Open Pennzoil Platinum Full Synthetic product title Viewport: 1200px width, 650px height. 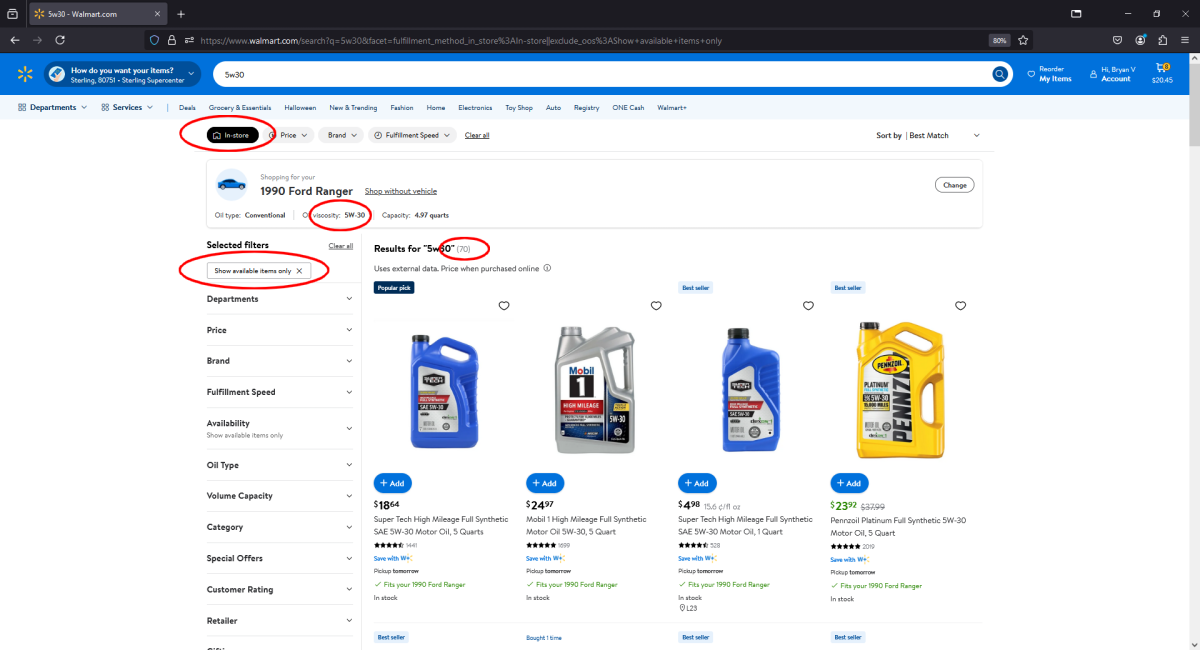899,525
